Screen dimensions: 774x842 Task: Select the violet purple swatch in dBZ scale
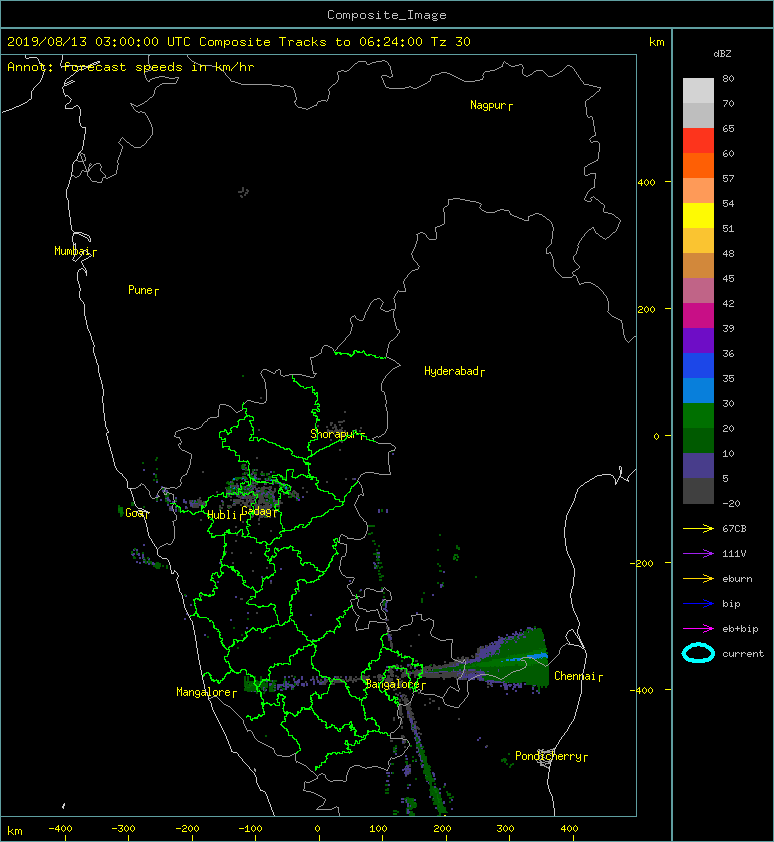pyautogui.click(x=698, y=340)
